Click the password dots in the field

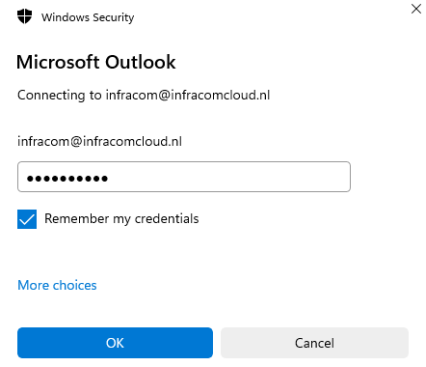click(x=67, y=179)
